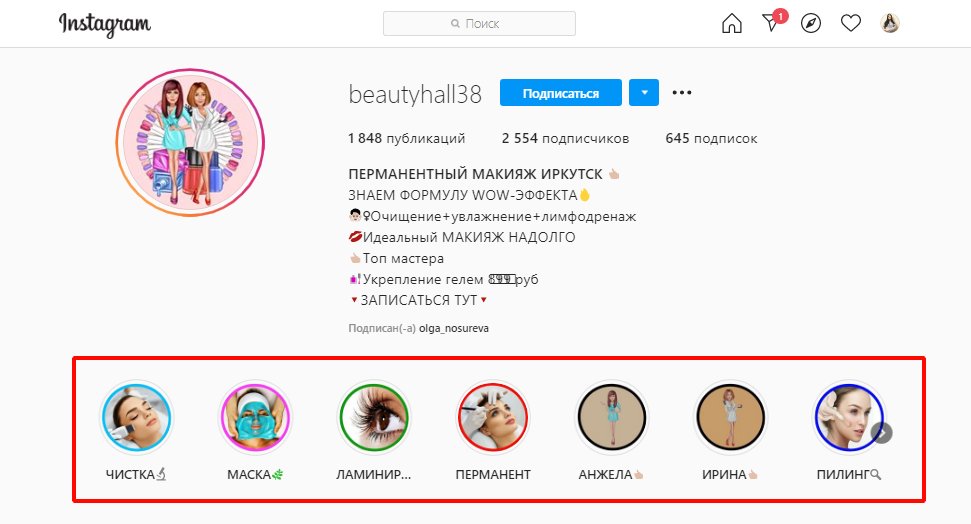
Task: Open the ЛАМИНИР... eyelash story highlight
Action: point(374,417)
